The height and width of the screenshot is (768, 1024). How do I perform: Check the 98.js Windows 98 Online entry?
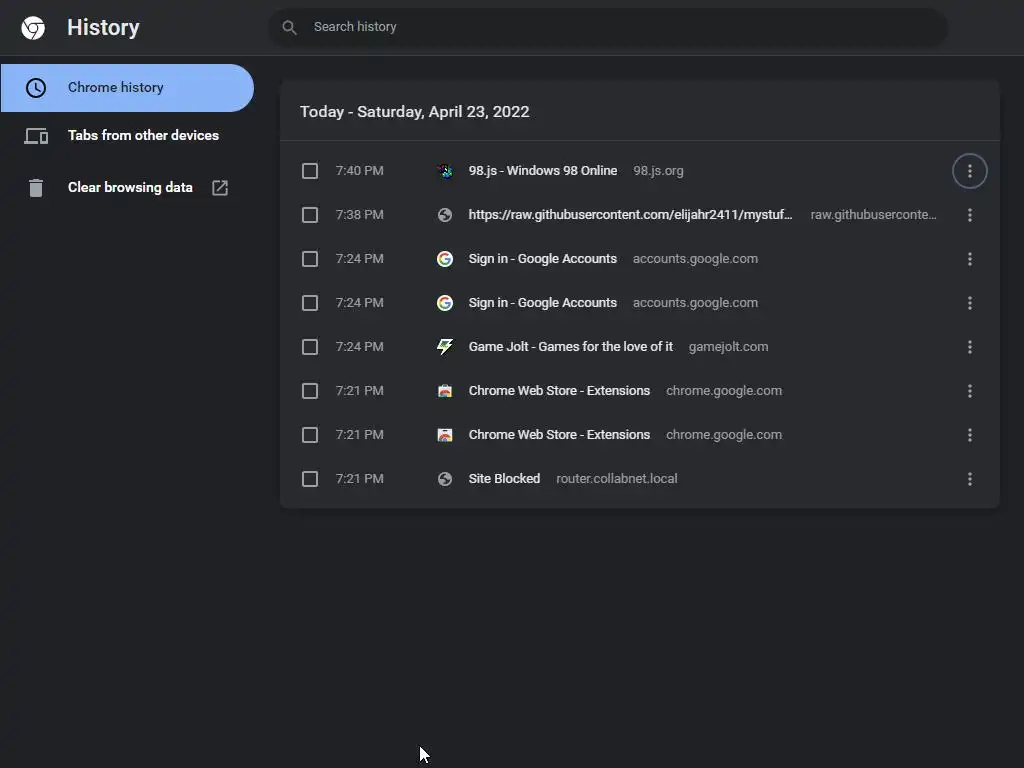(x=310, y=171)
